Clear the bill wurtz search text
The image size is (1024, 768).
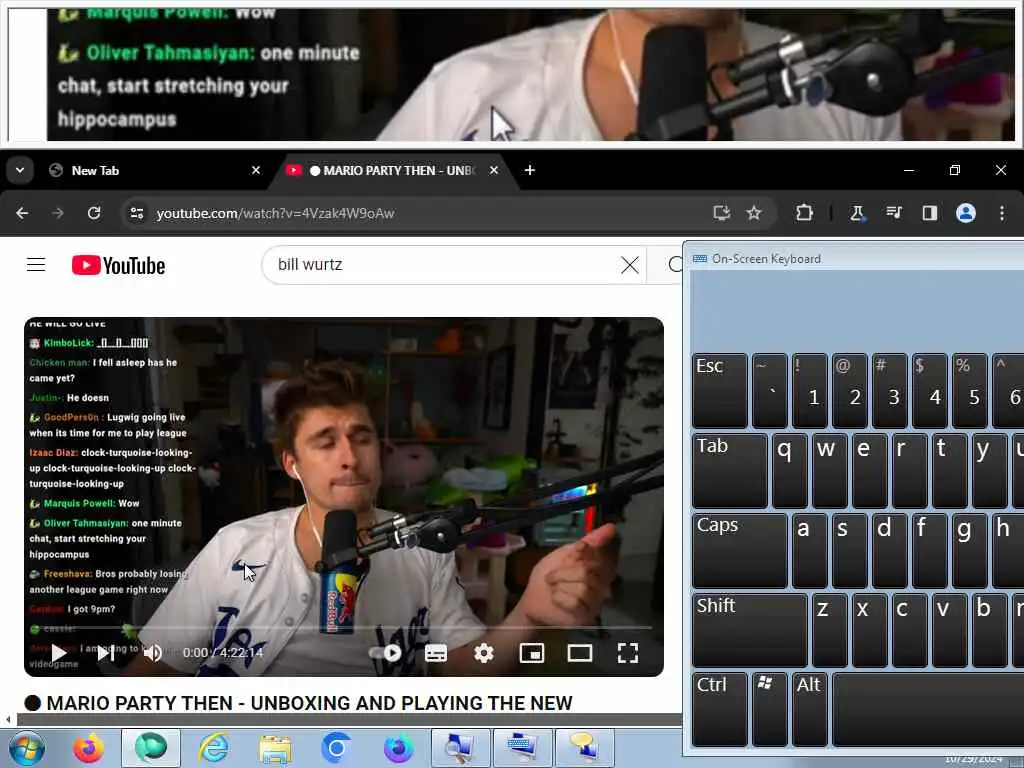click(x=630, y=264)
